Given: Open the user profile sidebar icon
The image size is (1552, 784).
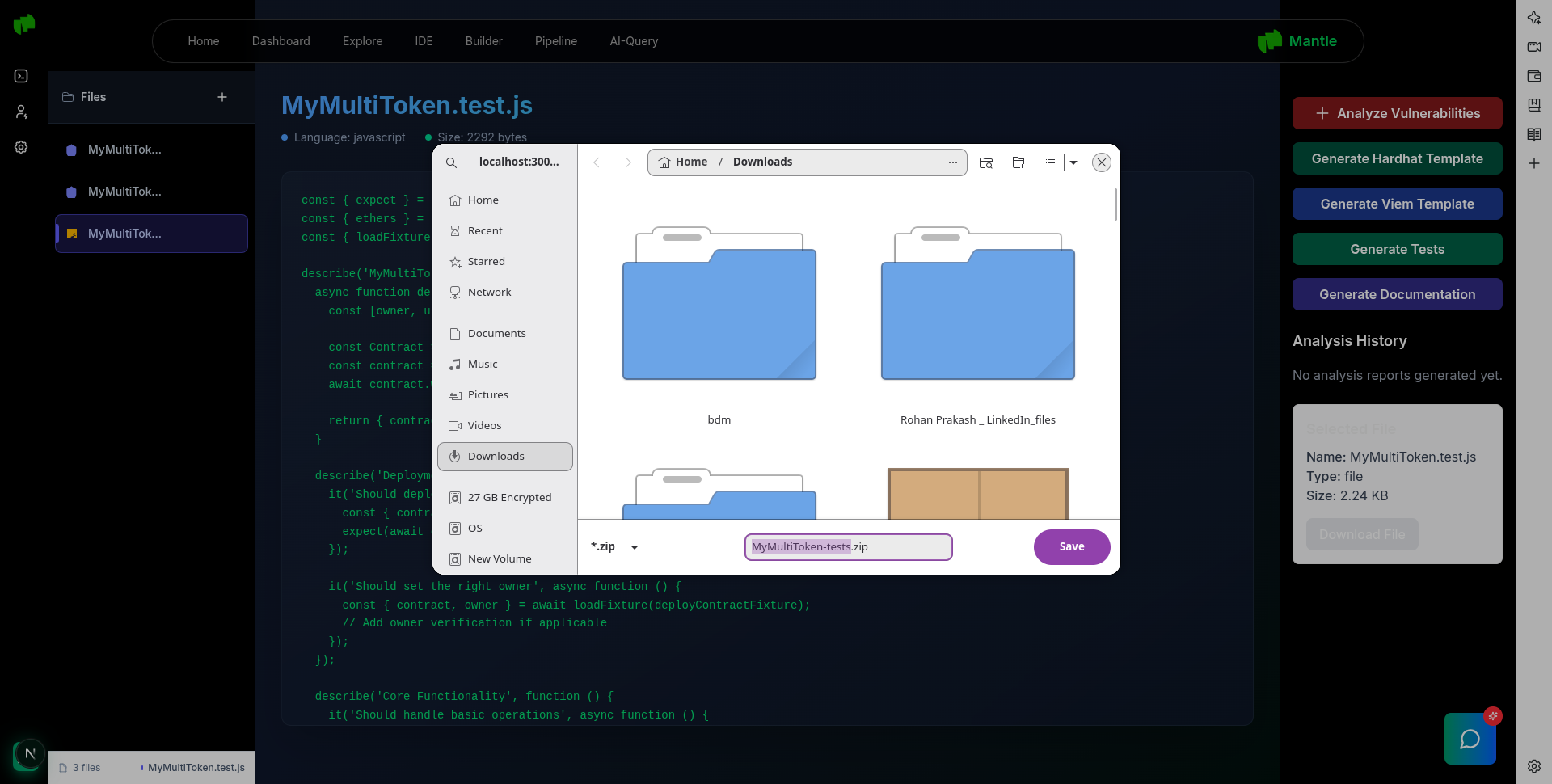Looking at the screenshot, I should click(x=21, y=112).
